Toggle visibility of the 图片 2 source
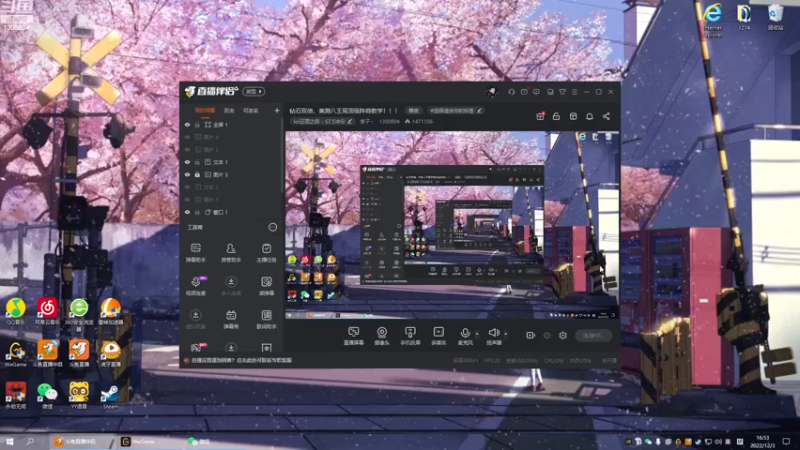Screen dimensions: 800x450 point(187,149)
